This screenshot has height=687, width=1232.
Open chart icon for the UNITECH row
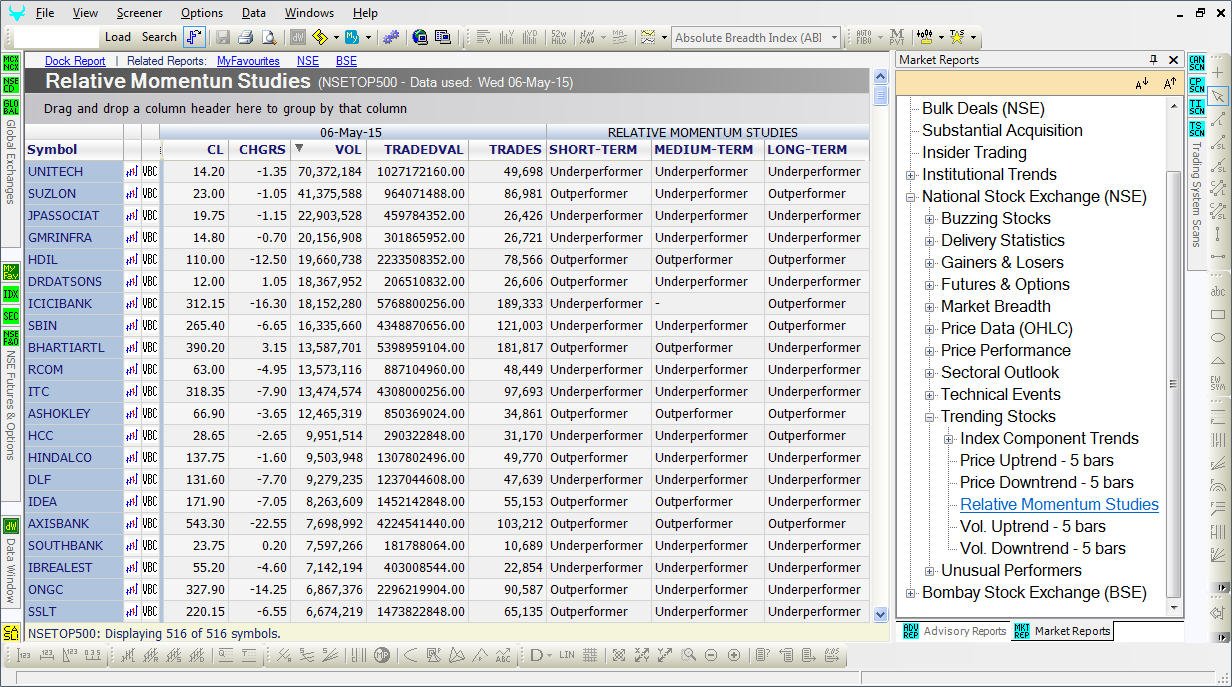point(132,171)
